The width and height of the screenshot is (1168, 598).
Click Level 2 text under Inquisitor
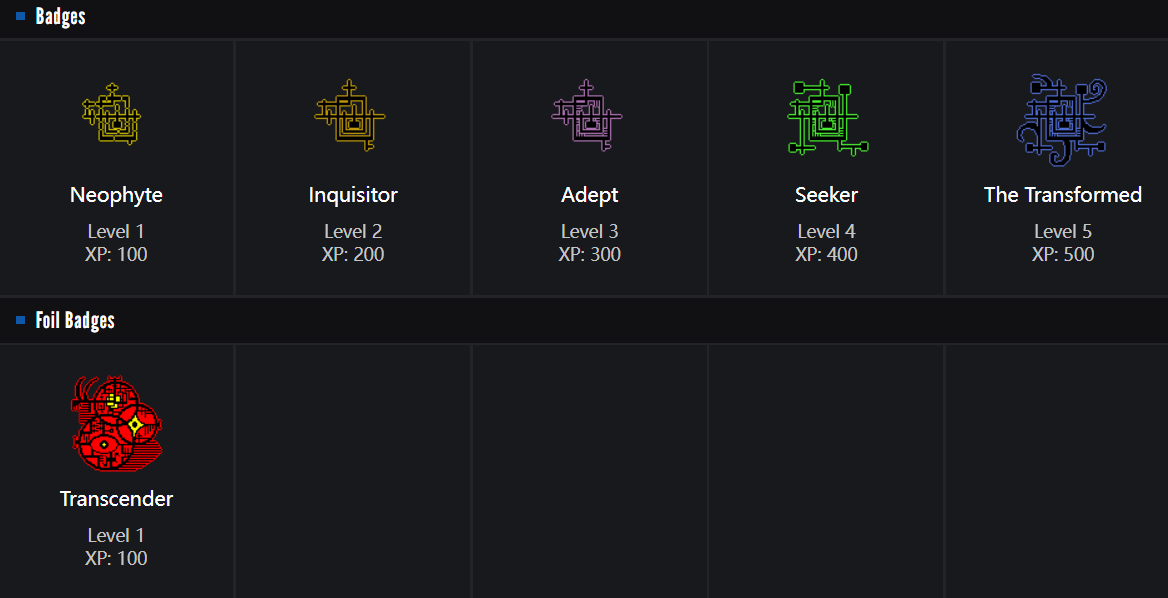353,232
